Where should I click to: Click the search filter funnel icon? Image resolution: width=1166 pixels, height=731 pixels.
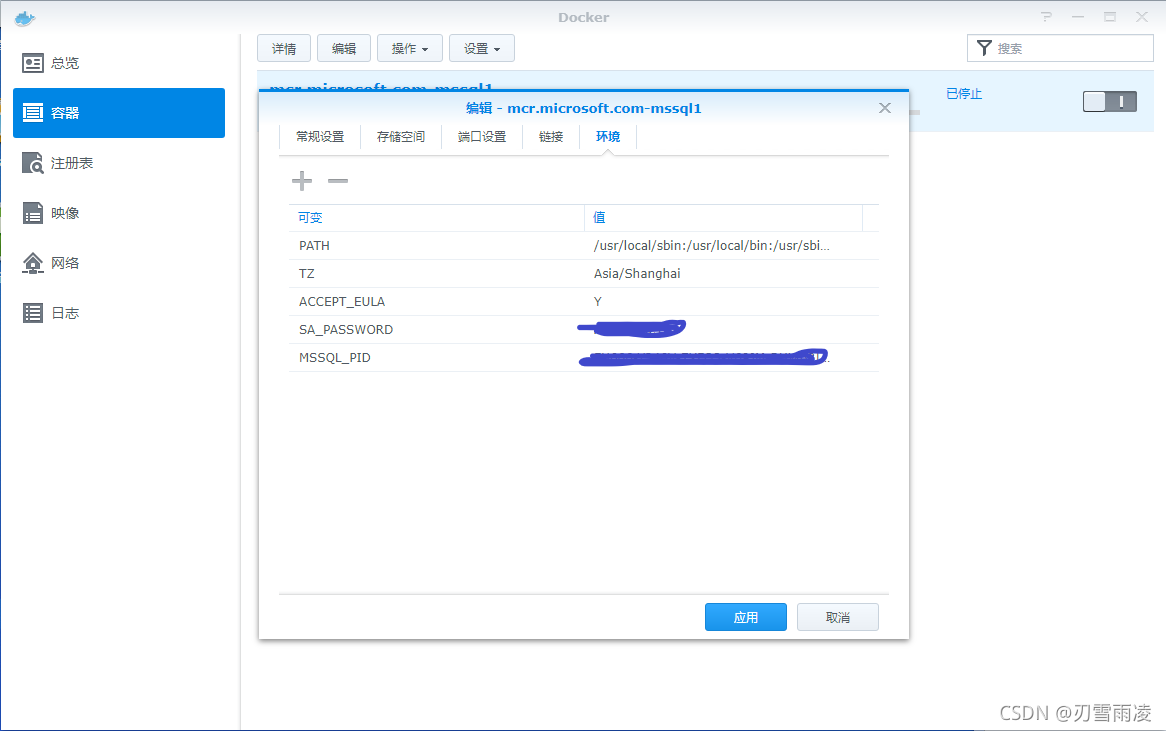pos(984,48)
